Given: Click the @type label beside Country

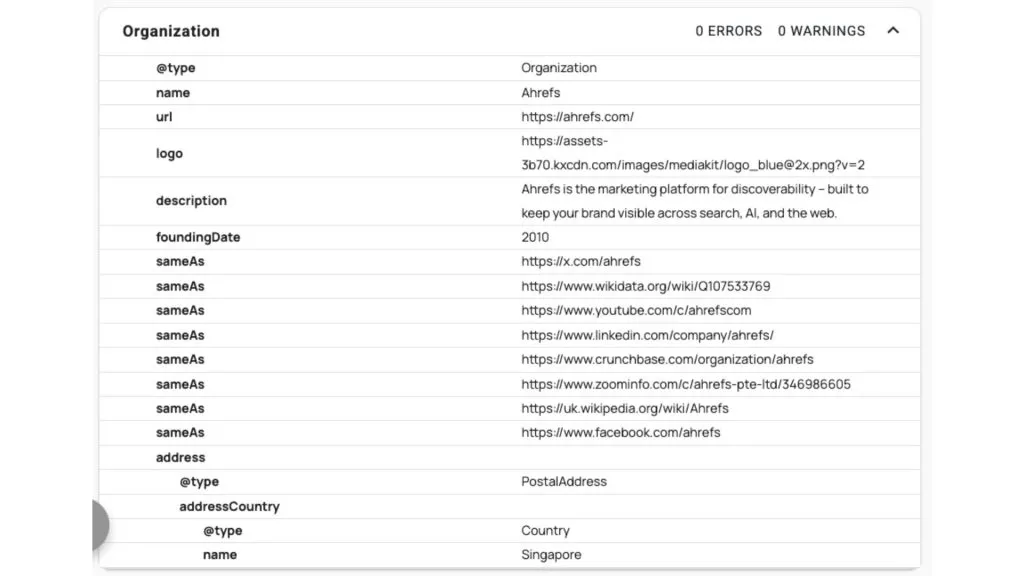Looking at the screenshot, I should [223, 530].
